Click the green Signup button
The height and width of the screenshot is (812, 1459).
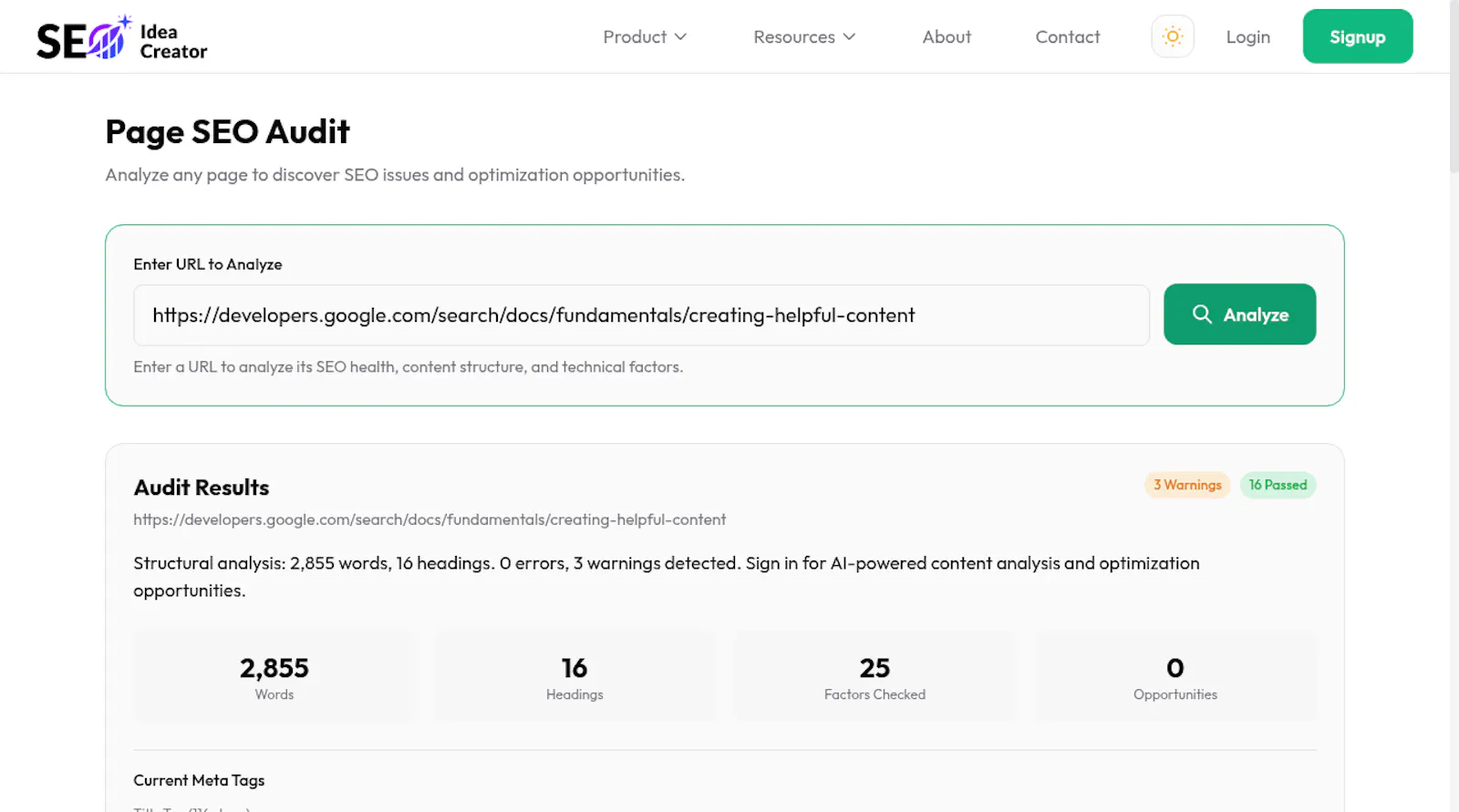(1358, 36)
